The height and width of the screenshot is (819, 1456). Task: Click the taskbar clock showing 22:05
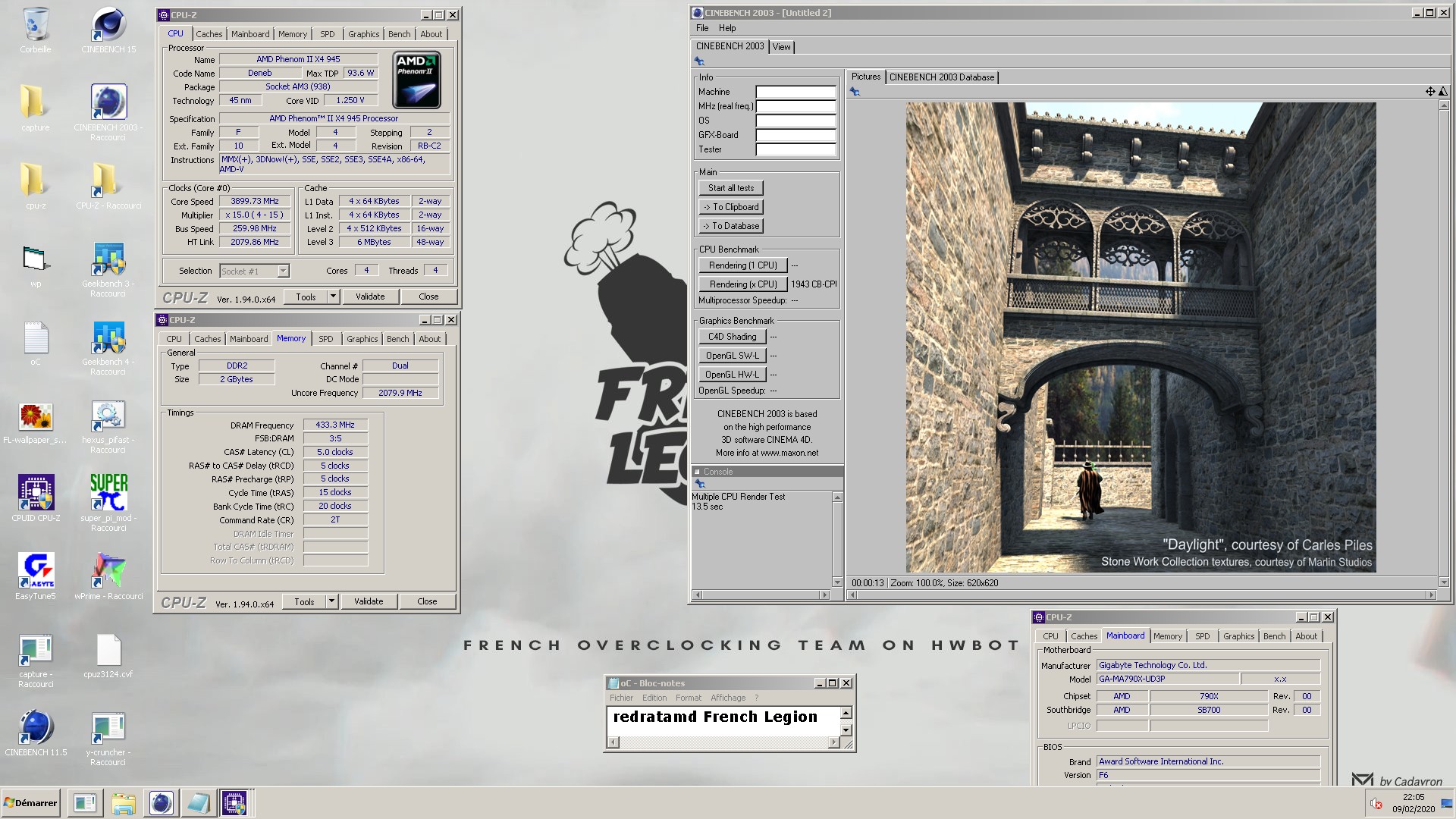coord(1413,797)
